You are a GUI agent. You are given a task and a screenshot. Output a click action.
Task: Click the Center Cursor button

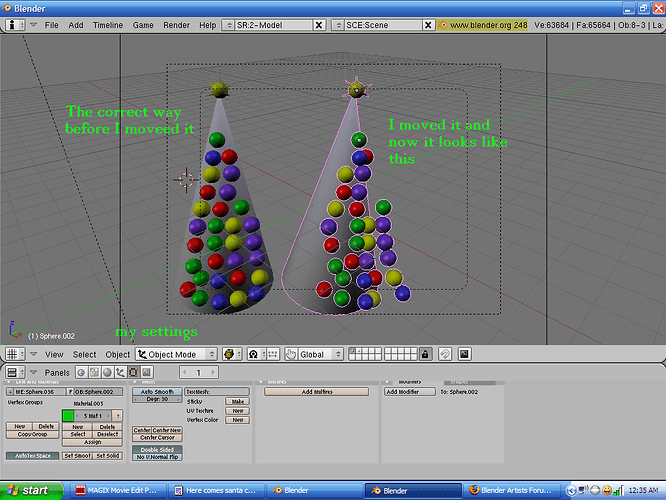pyautogui.click(x=157, y=438)
